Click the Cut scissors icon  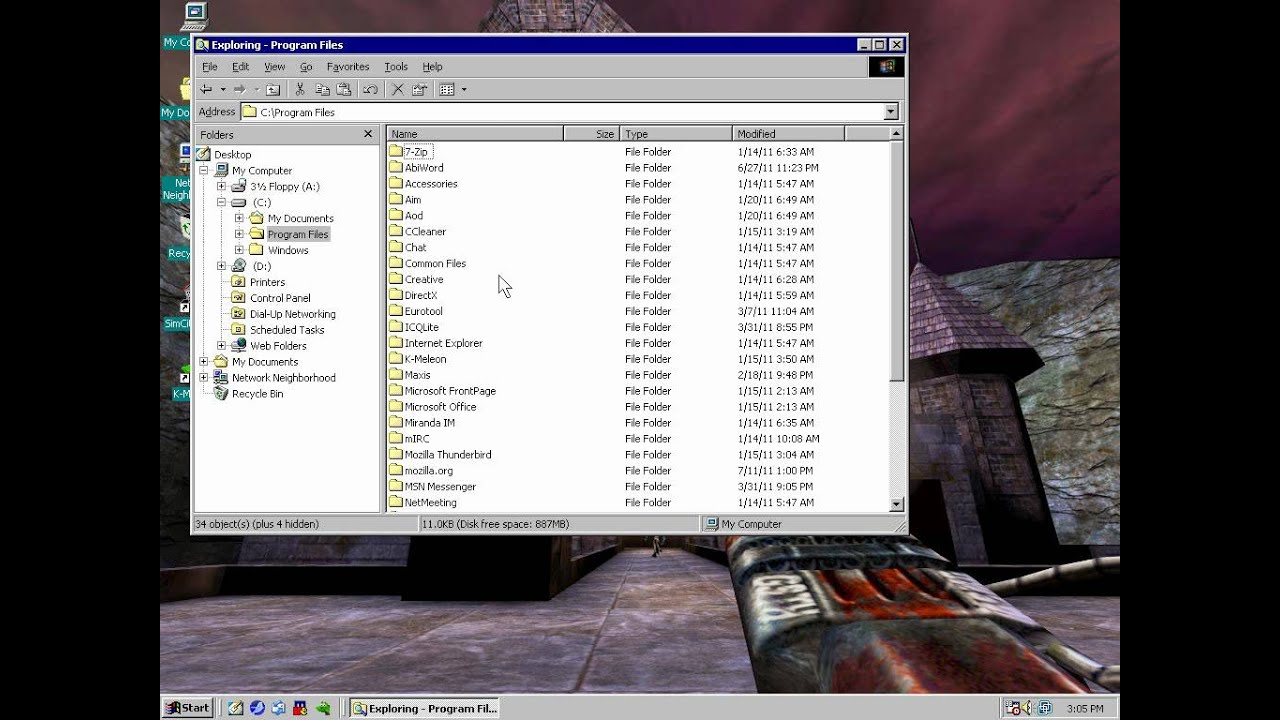click(299, 89)
